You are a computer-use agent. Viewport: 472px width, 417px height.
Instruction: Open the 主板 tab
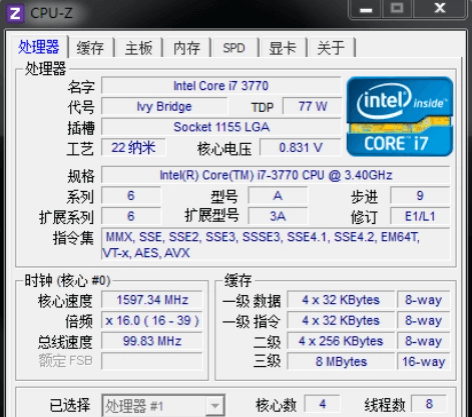coord(139,48)
